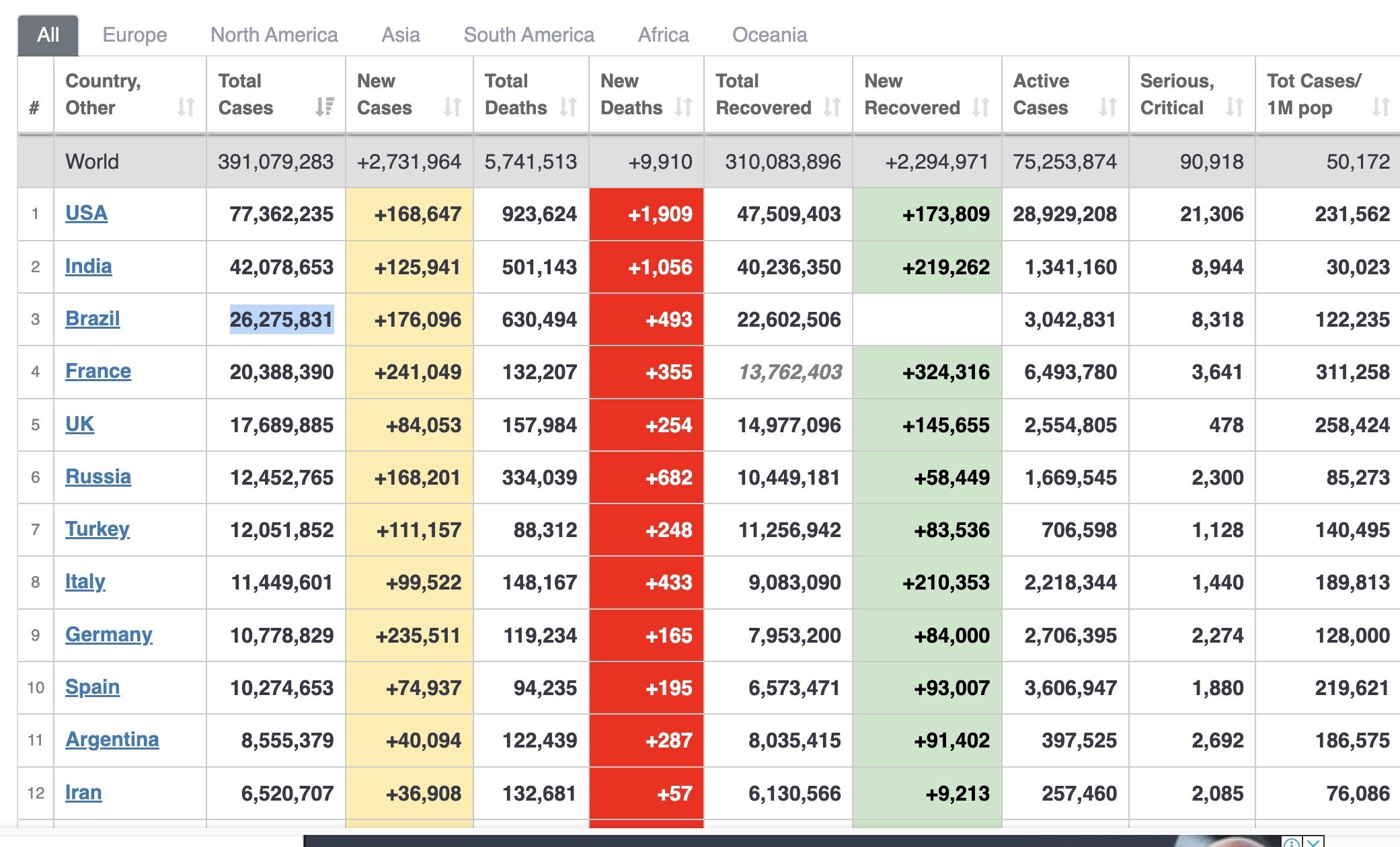This screenshot has height=847, width=1400.
Task: View details for India
Action: (88, 266)
